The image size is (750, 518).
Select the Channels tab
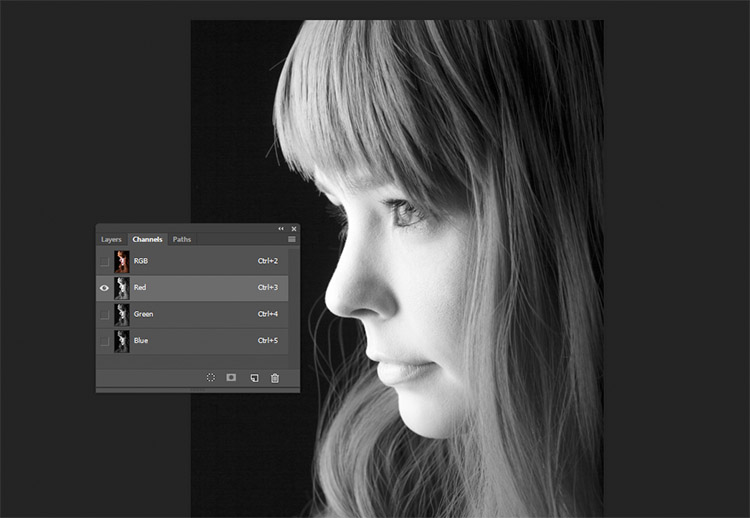tap(147, 239)
